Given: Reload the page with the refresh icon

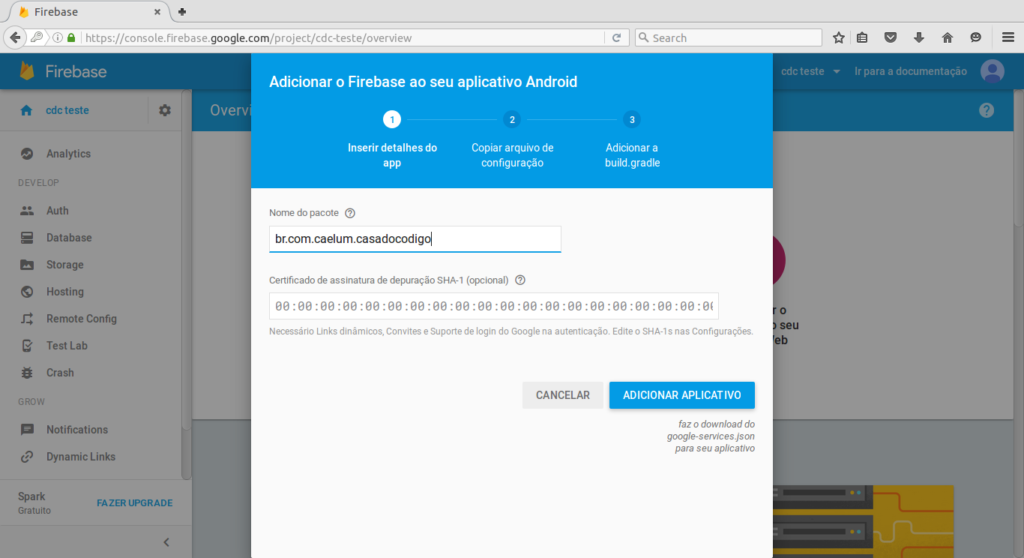Looking at the screenshot, I should pos(616,38).
